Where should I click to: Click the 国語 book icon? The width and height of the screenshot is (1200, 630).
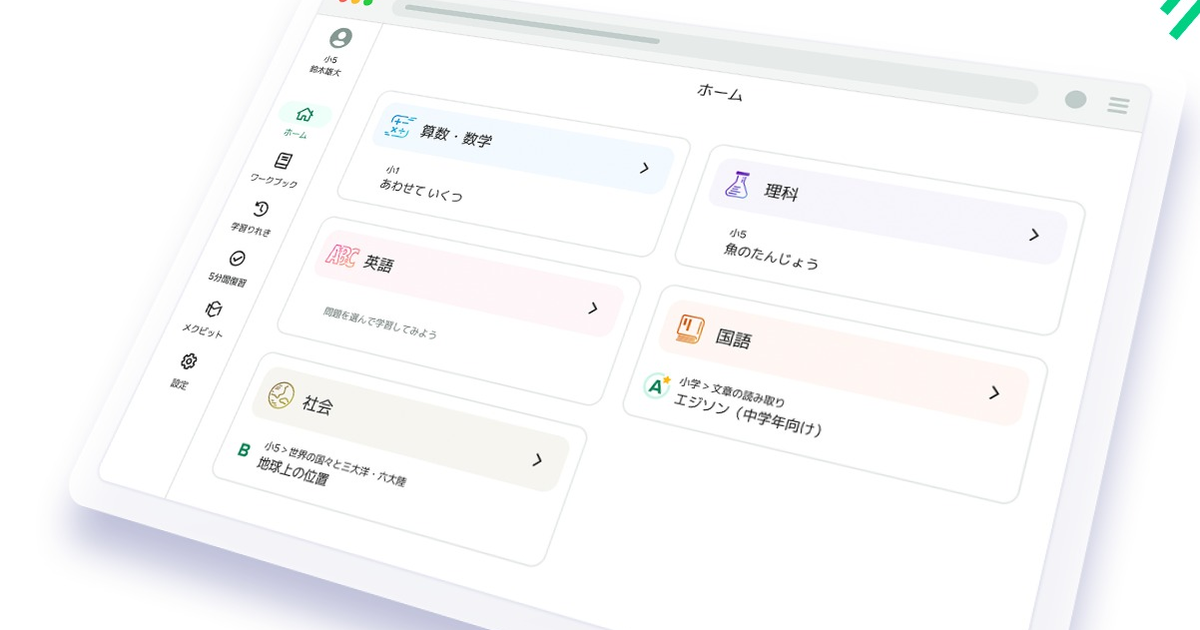tap(690, 328)
